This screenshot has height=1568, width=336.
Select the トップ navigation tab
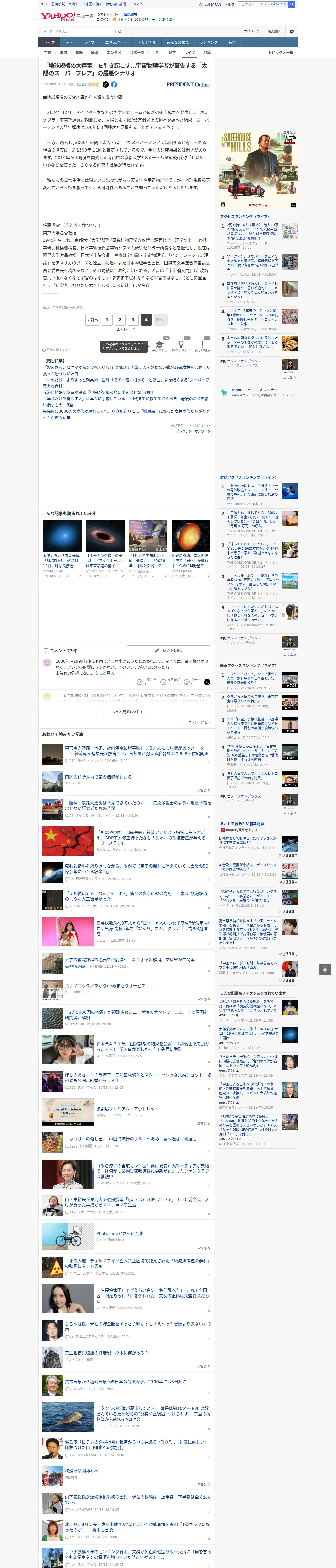coord(49,43)
